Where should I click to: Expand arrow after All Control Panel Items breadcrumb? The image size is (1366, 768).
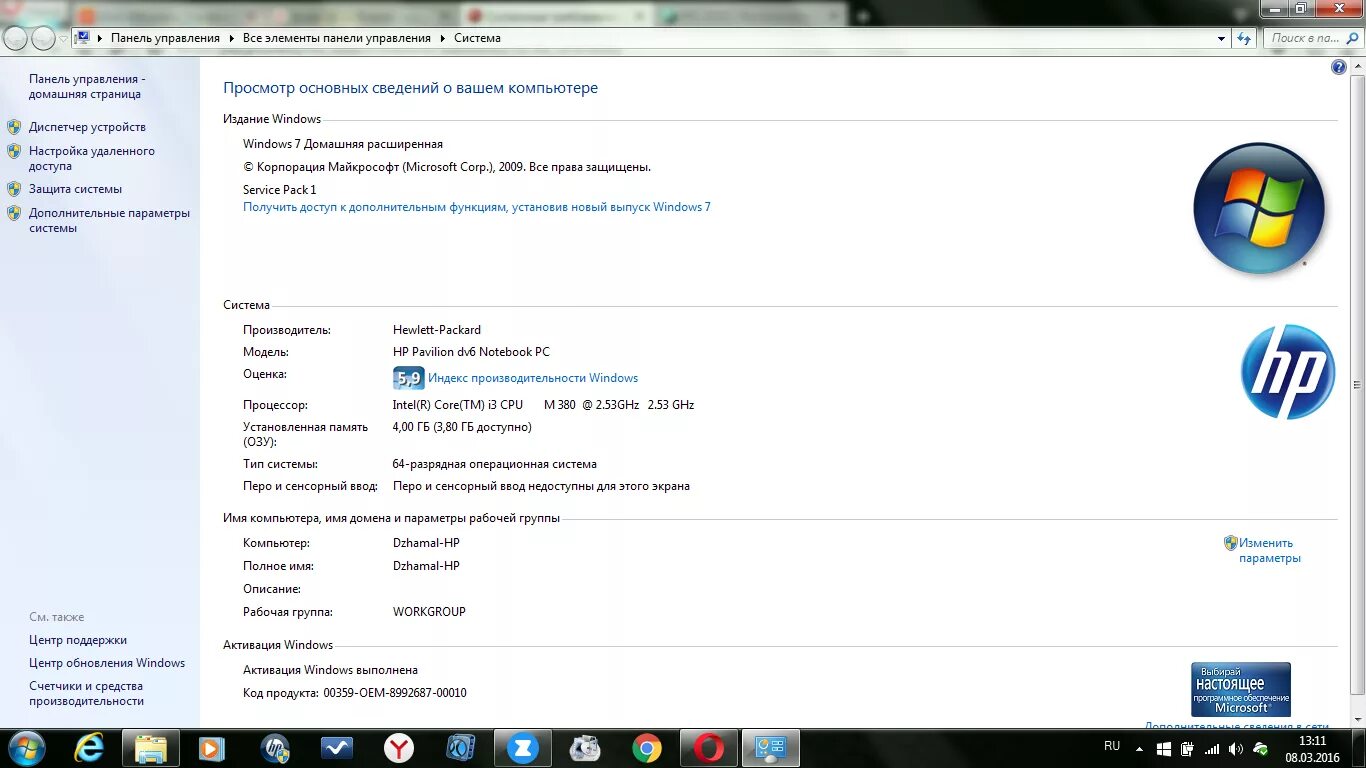click(442, 38)
